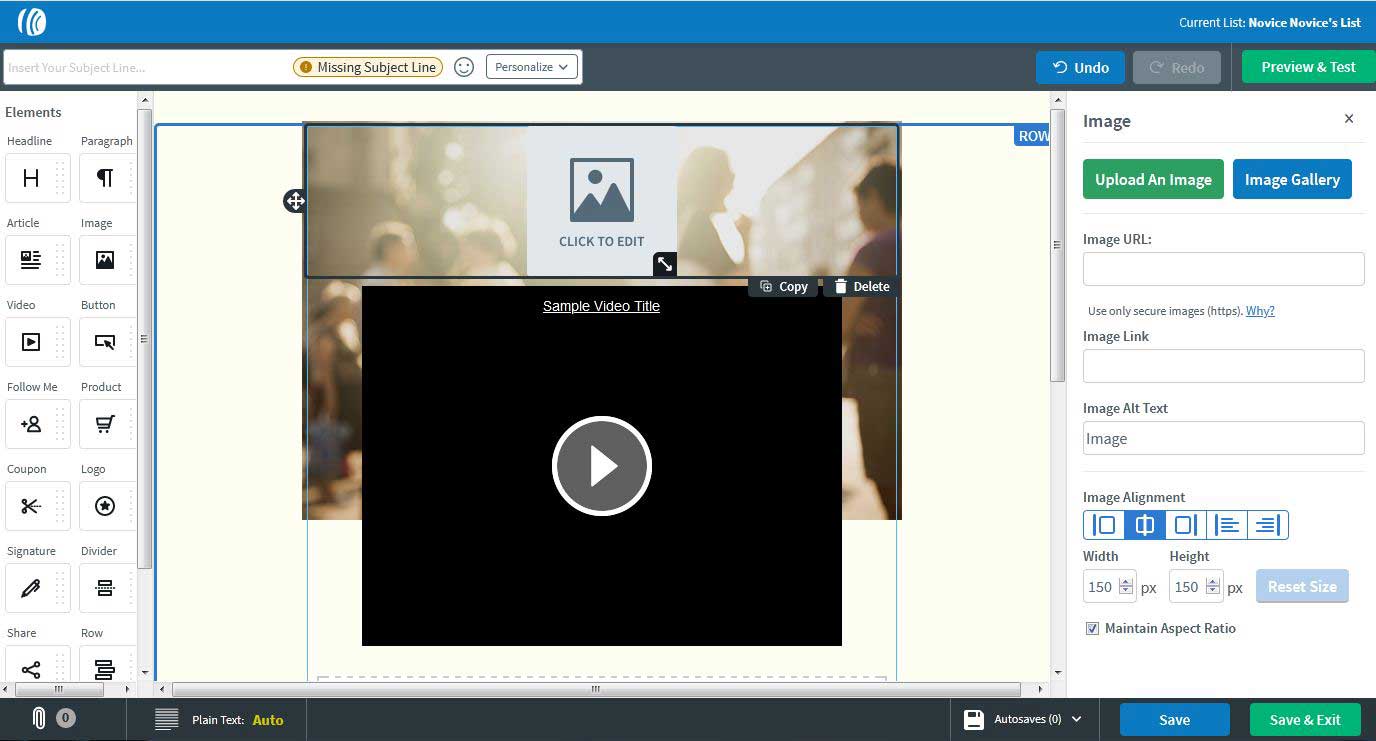Click the Product shopping cart element
Screen dimensions: 1376x741
coord(104,424)
